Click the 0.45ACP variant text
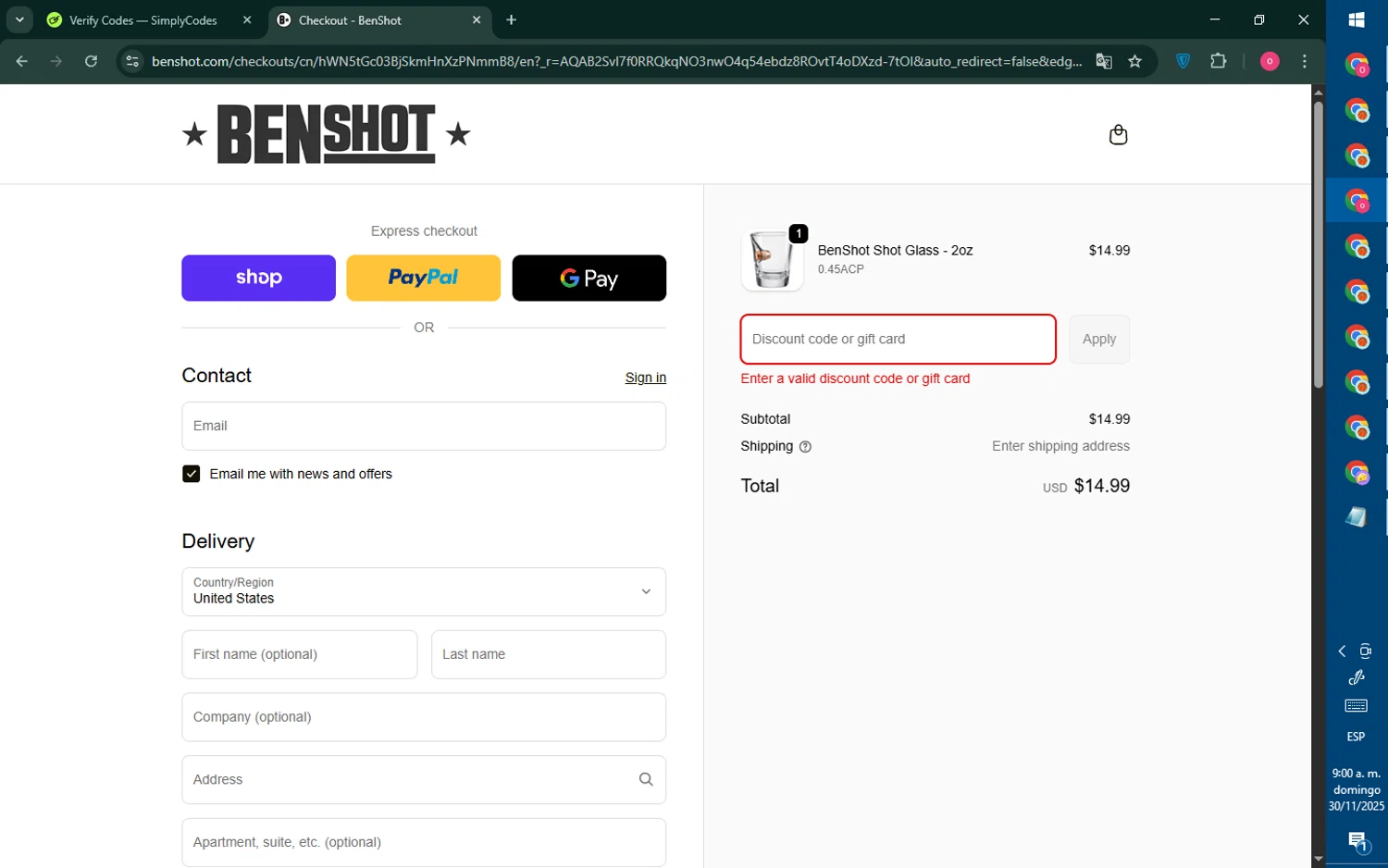 tap(840, 269)
